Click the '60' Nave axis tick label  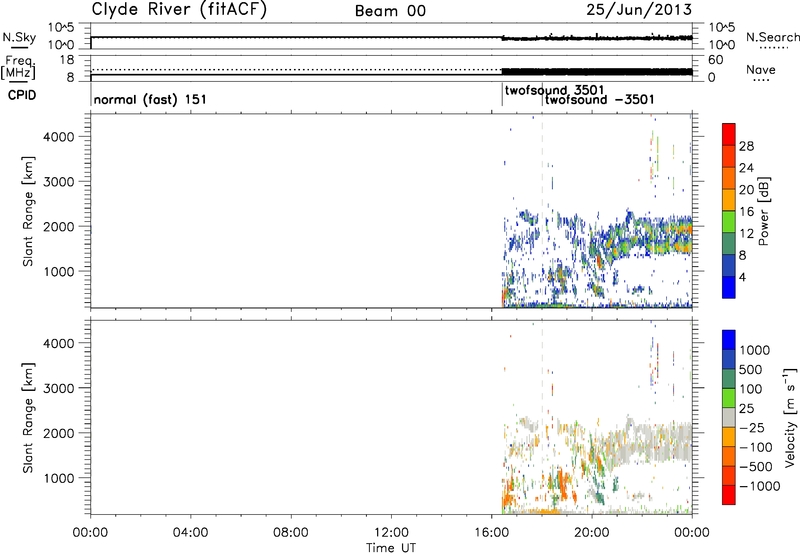coord(716,60)
